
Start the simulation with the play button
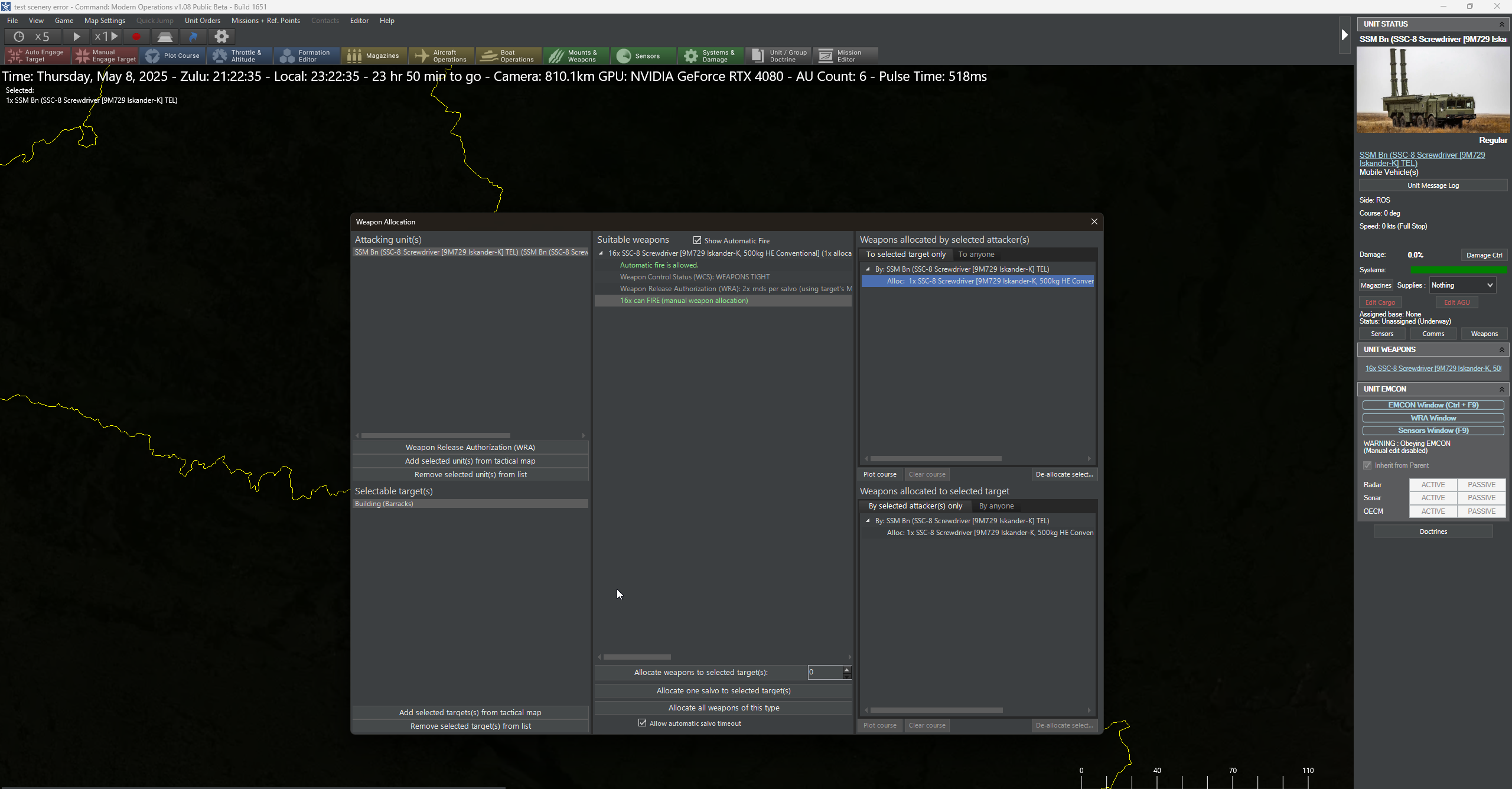pyautogui.click(x=76, y=37)
